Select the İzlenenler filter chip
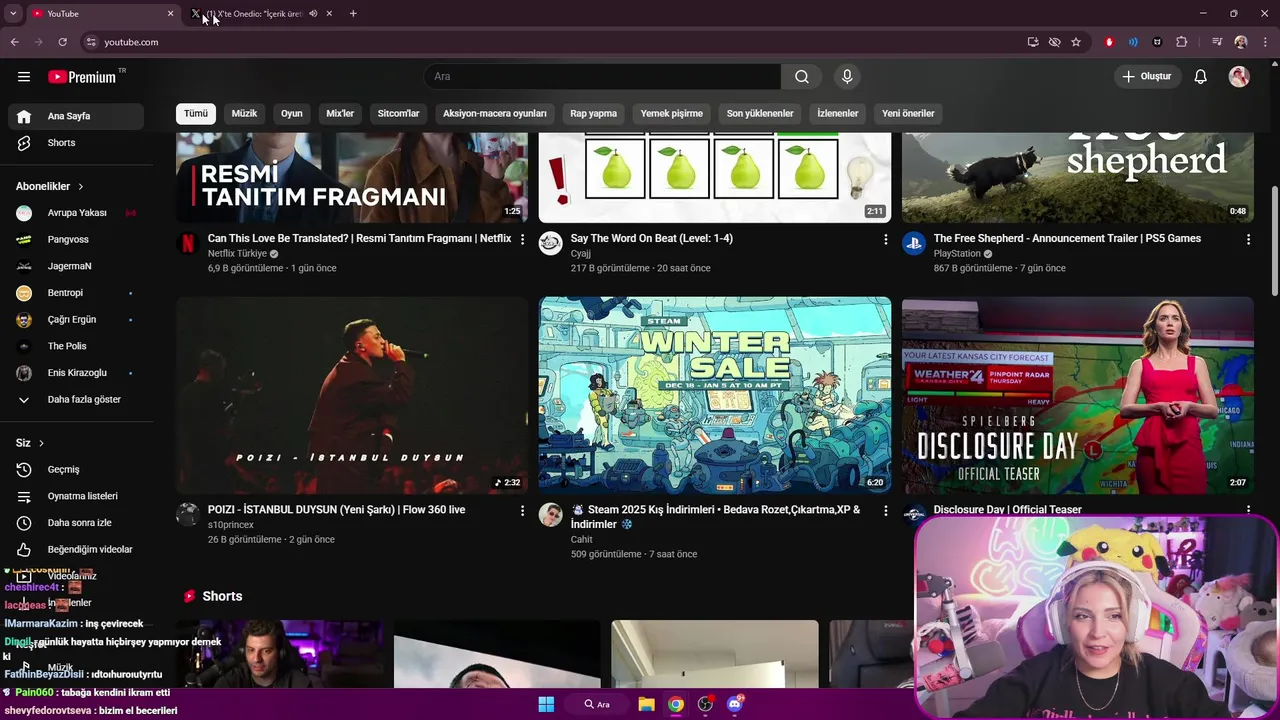 [838, 113]
